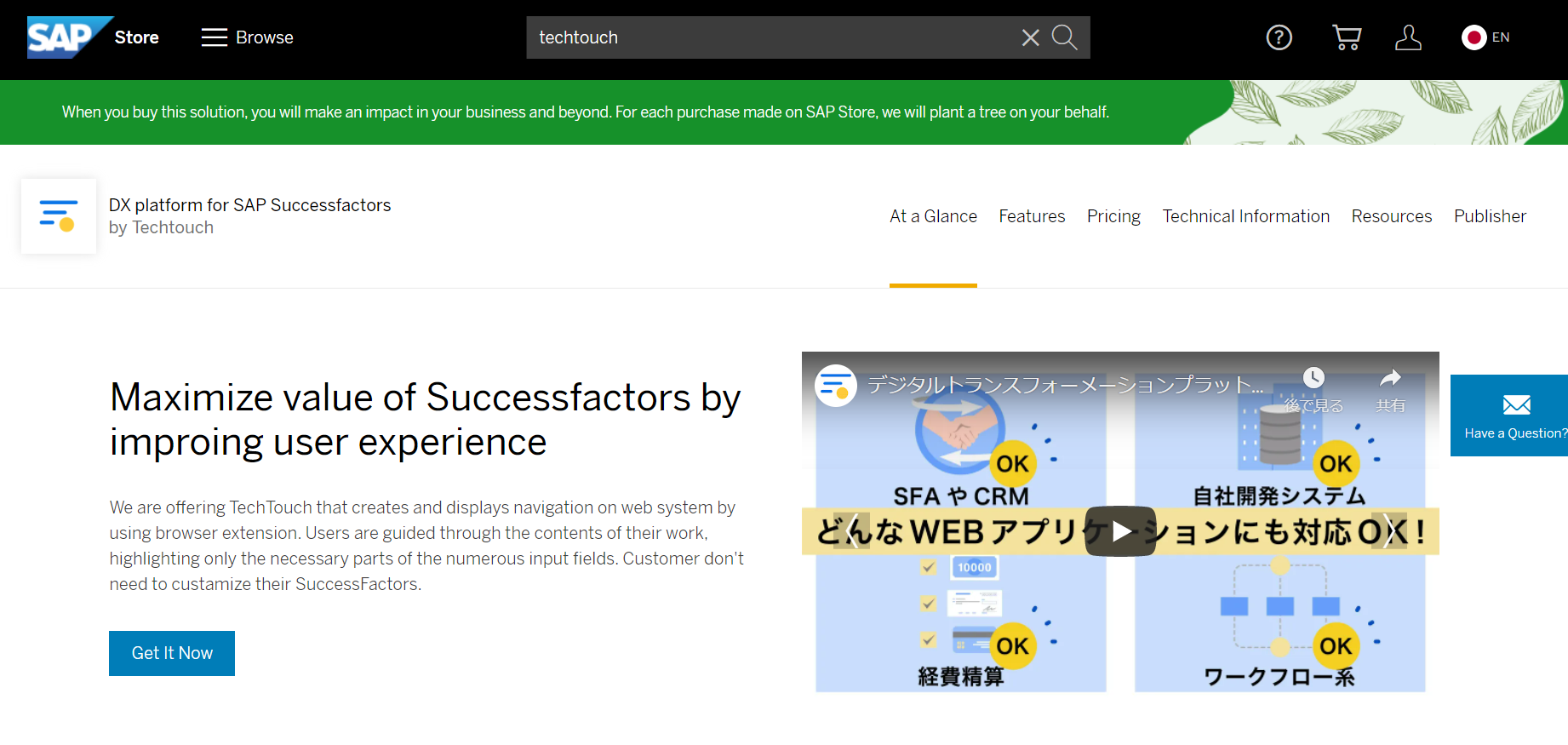Select the Technical Information tab

pos(1245,216)
